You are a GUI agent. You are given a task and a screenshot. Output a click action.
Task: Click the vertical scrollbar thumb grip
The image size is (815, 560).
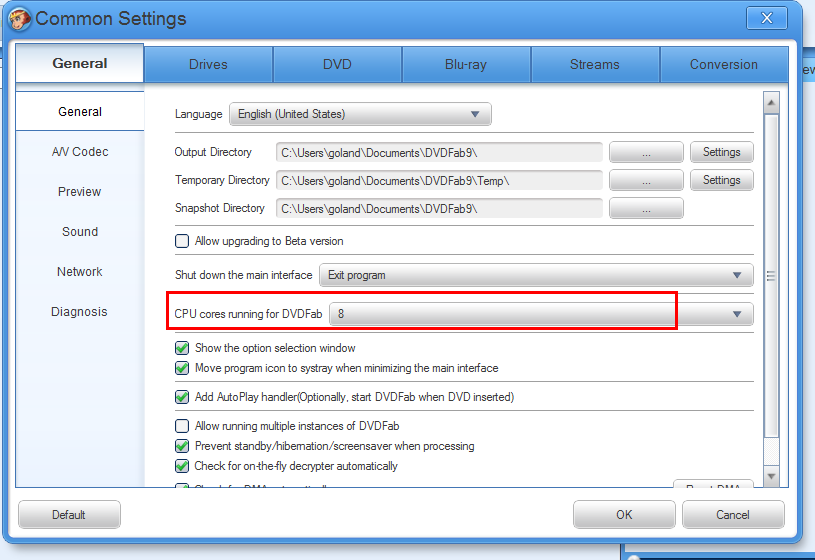(771, 276)
